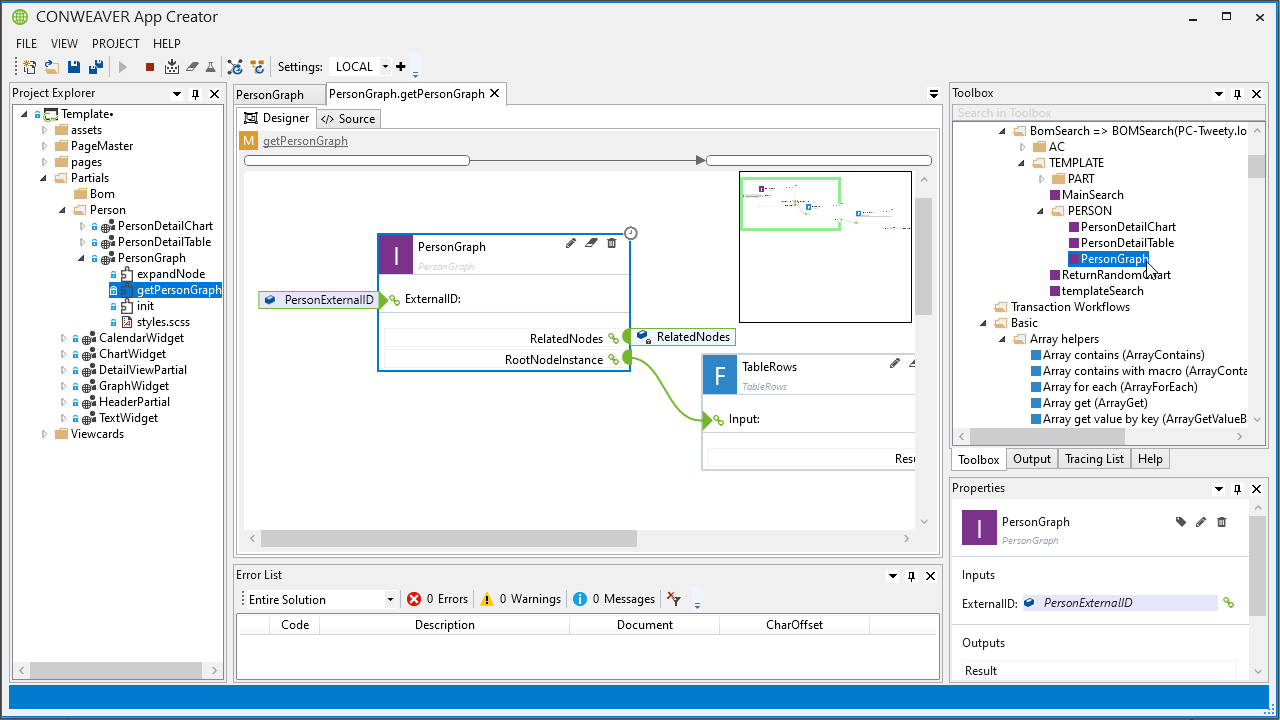Expand the Viewcards folder in Project Explorer
The width and height of the screenshot is (1280, 720).
45,434
